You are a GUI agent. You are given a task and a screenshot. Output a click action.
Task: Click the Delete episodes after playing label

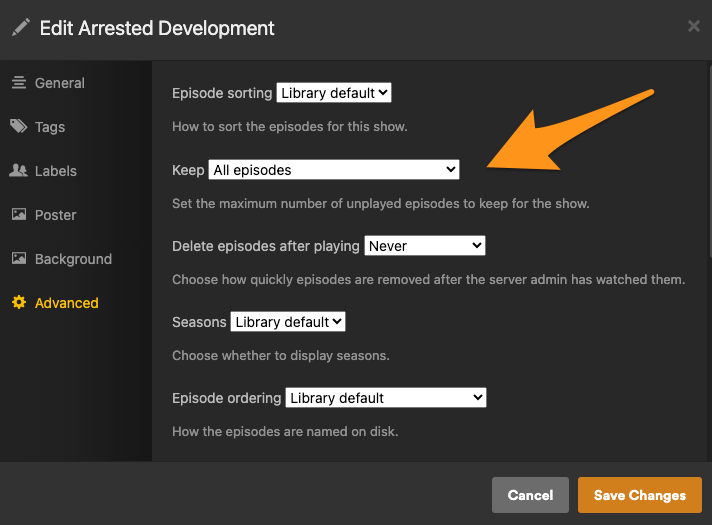[x=266, y=246]
